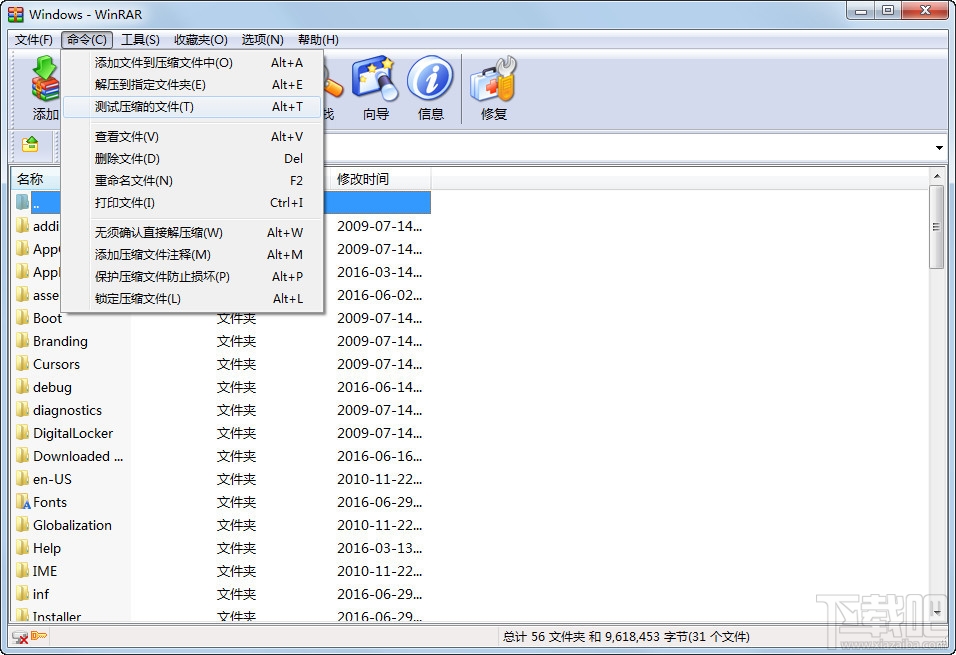
Task: Open the 修复 (Repair) tool
Action: point(493,88)
